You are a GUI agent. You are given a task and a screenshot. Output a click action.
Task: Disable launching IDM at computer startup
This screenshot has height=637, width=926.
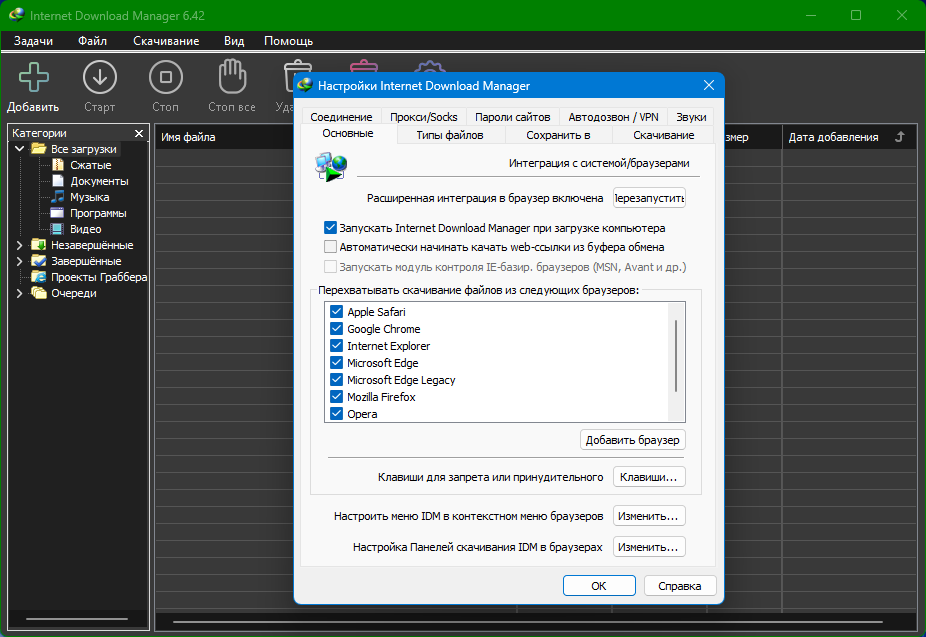coord(331,228)
